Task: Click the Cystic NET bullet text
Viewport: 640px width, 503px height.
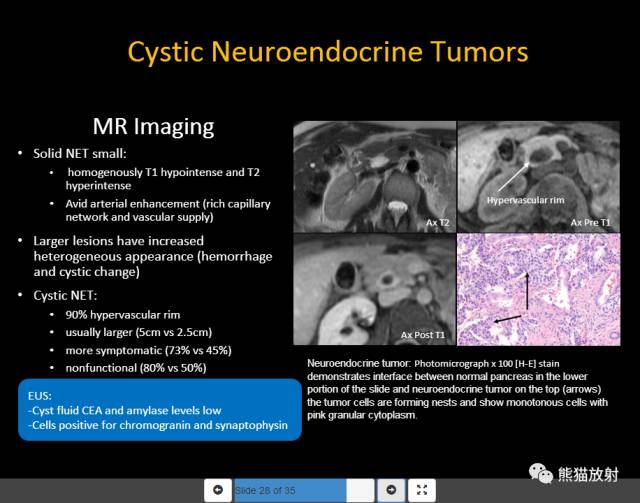Action: click(65, 295)
